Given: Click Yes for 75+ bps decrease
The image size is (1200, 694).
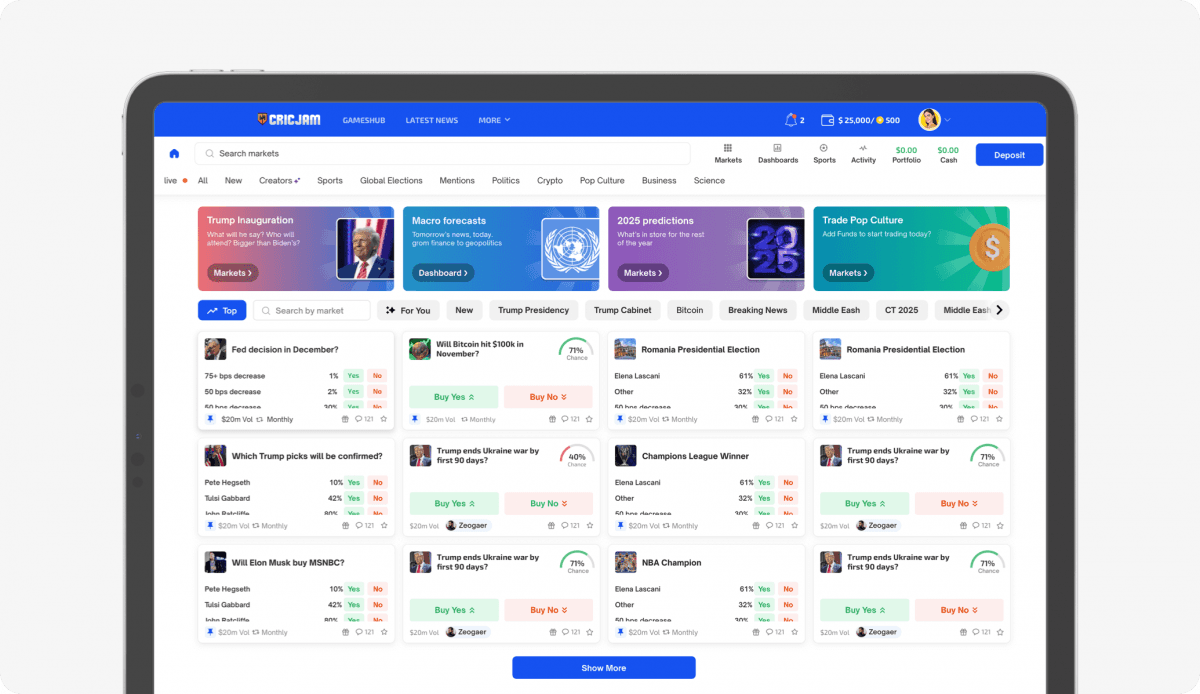Looking at the screenshot, I should point(353,376).
